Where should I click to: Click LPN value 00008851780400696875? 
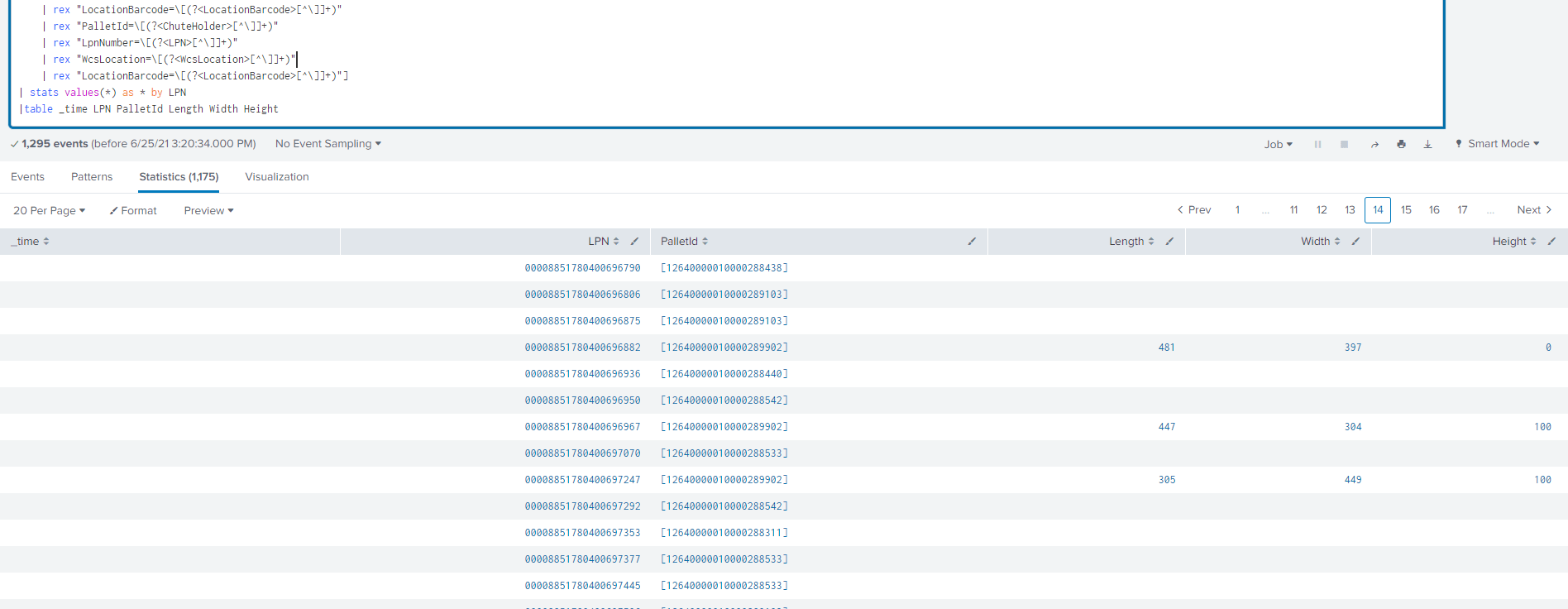pyautogui.click(x=582, y=321)
